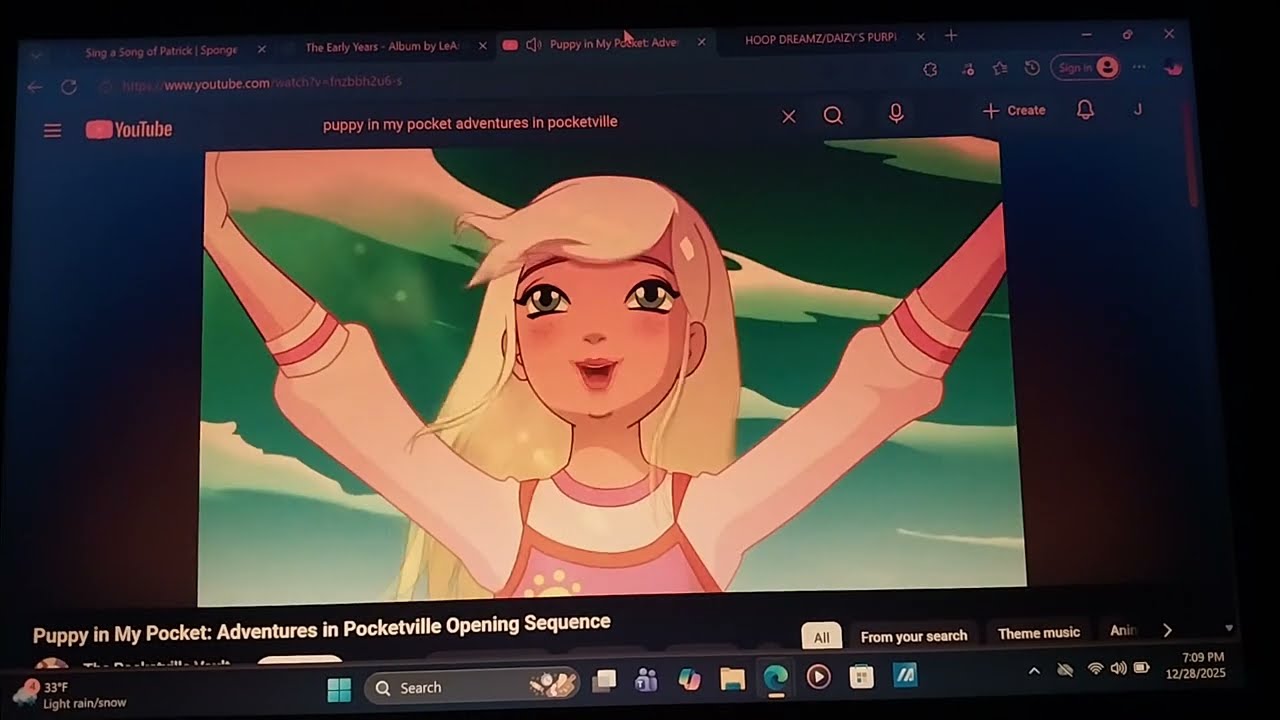Click the video title Puppy in My Pocket
This screenshot has height=720, width=1280.
[x=321, y=628]
